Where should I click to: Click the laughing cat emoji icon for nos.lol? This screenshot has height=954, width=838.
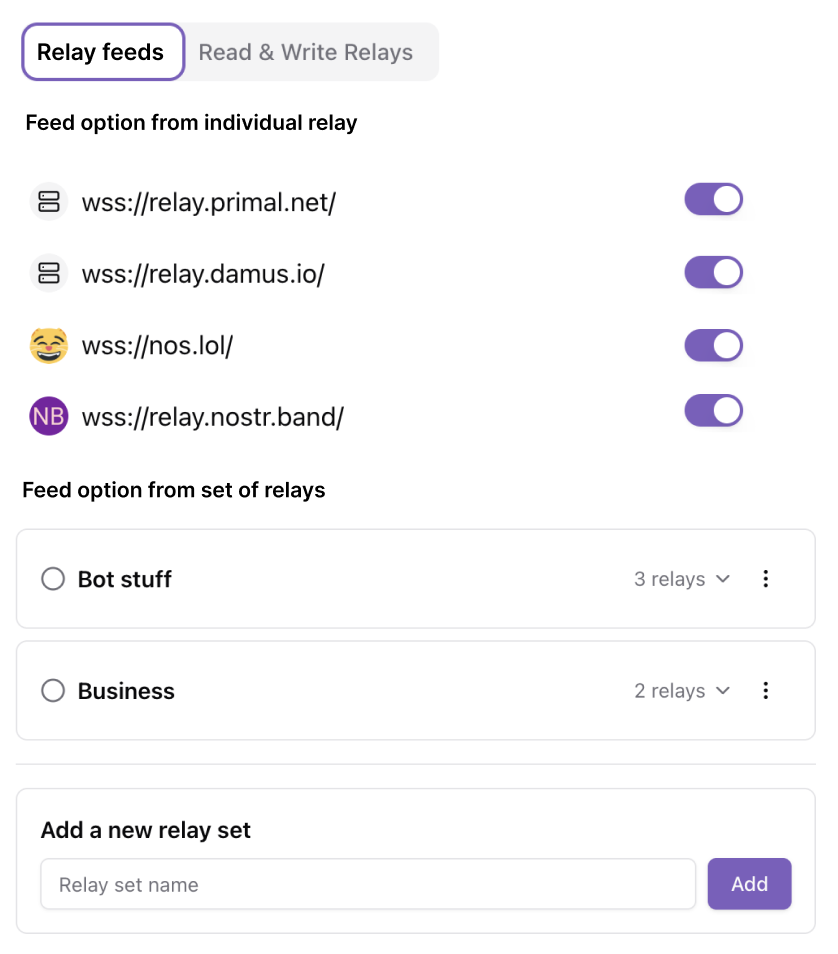49,345
